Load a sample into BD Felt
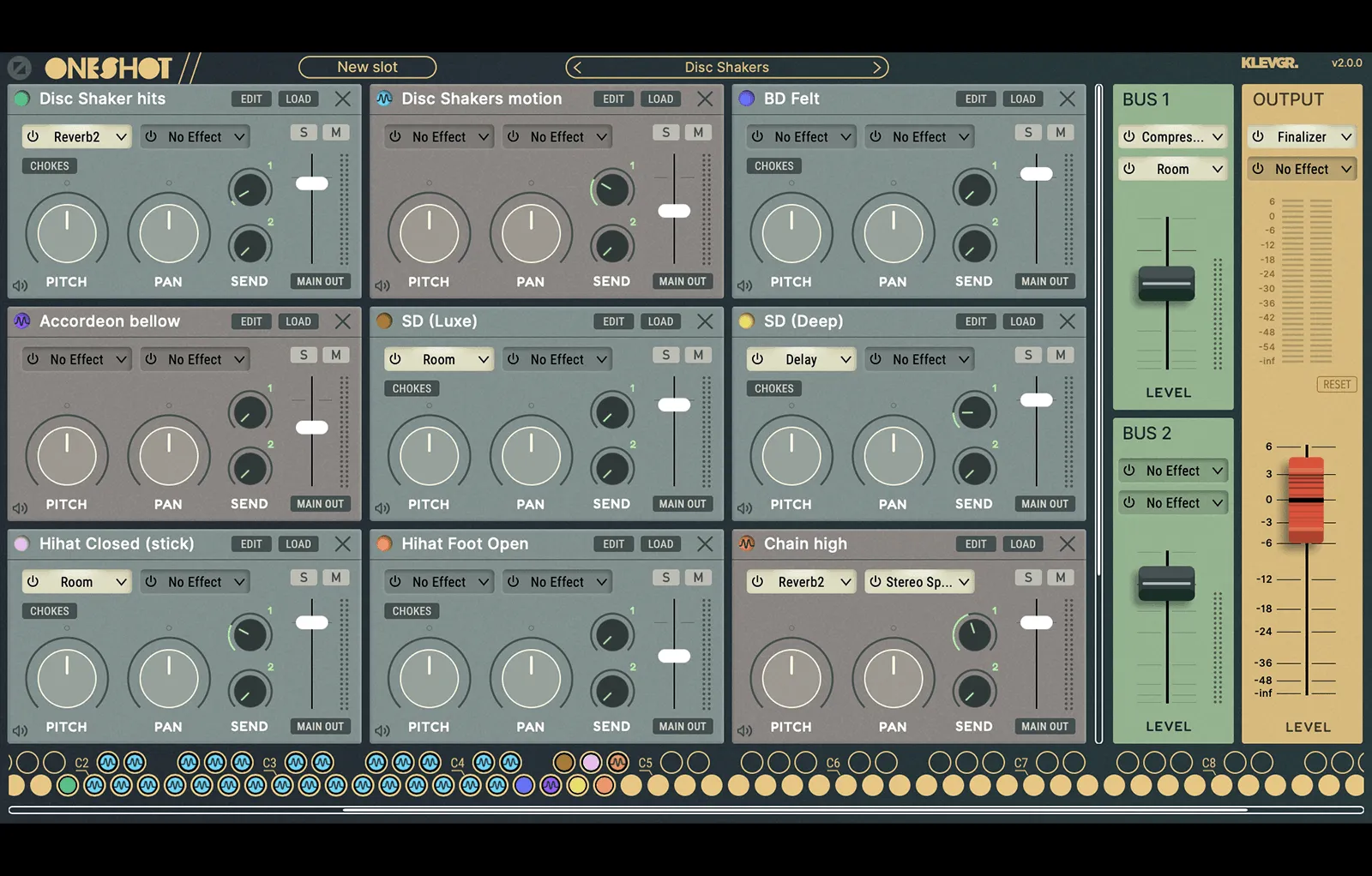This screenshot has height=876, width=1372. click(x=1023, y=99)
